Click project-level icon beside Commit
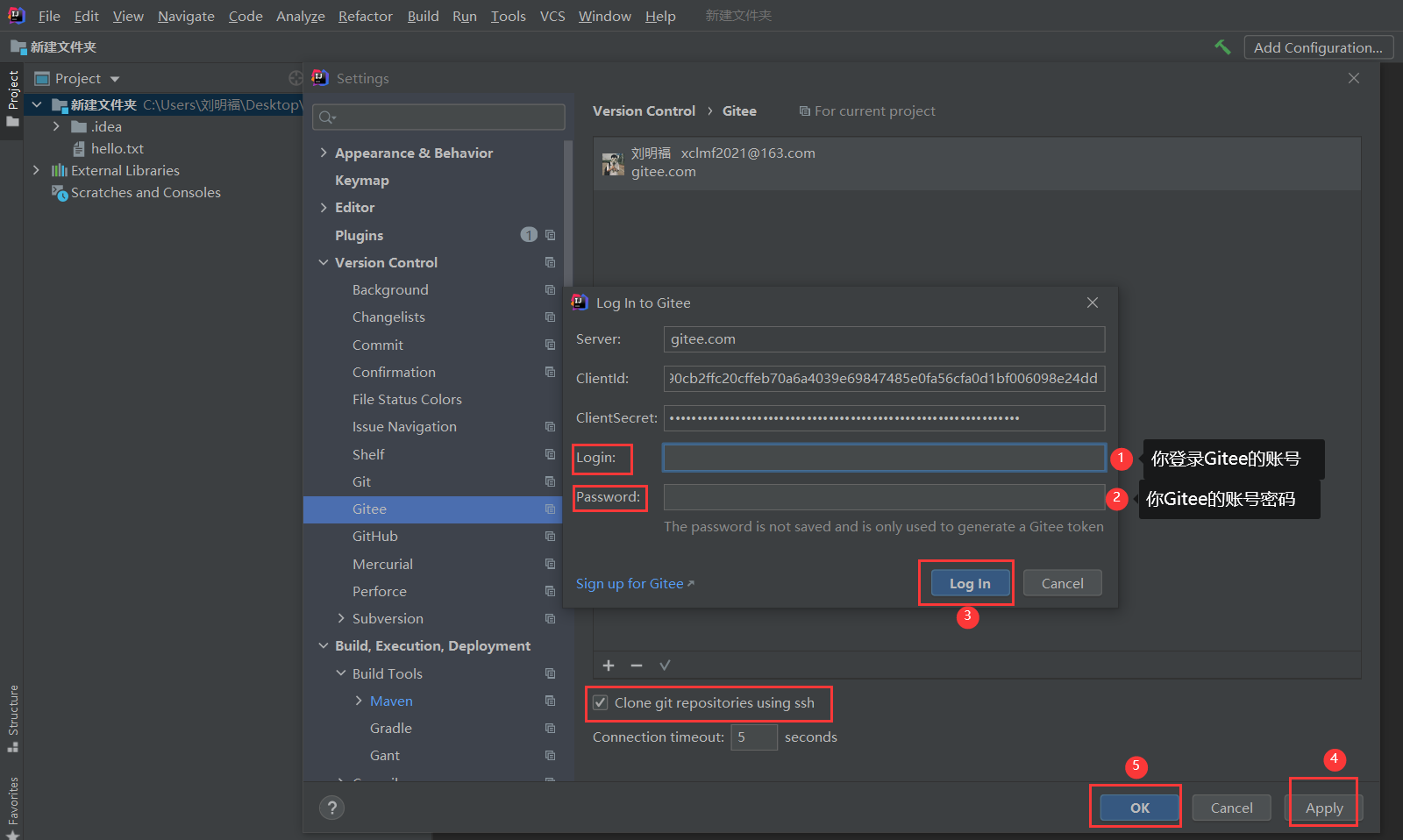The image size is (1403, 840). [550, 345]
